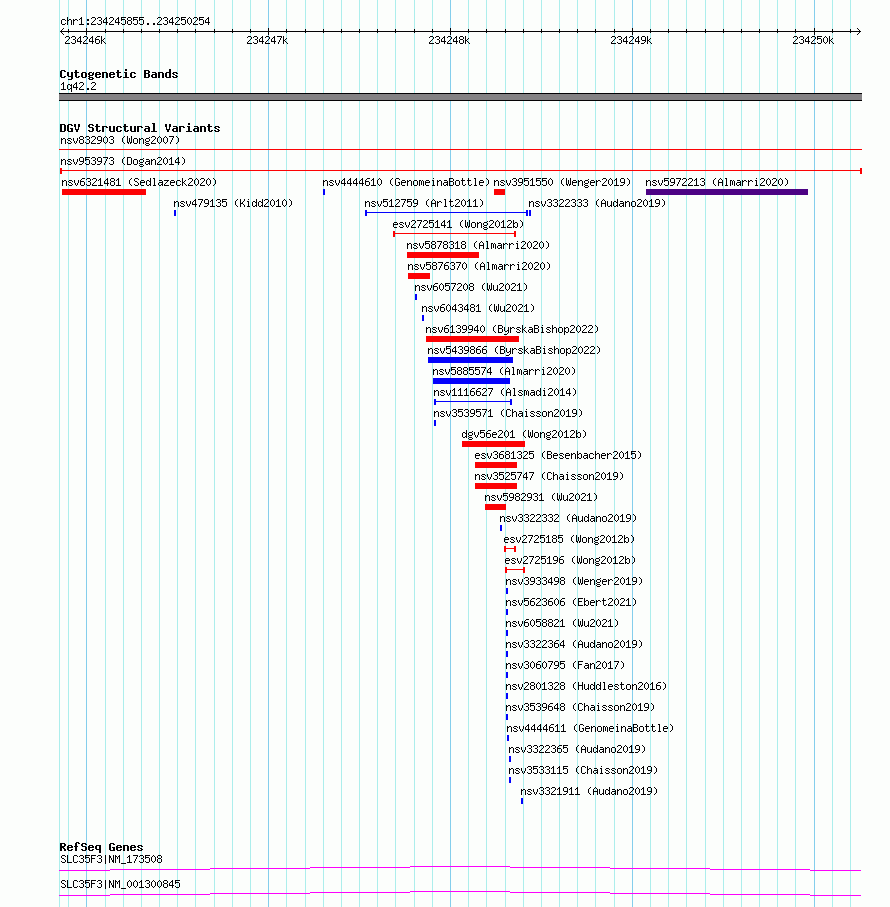This screenshot has height=907, width=890.
Task: Click the 234247k ruler tick label
Action: (x=267, y=40)
